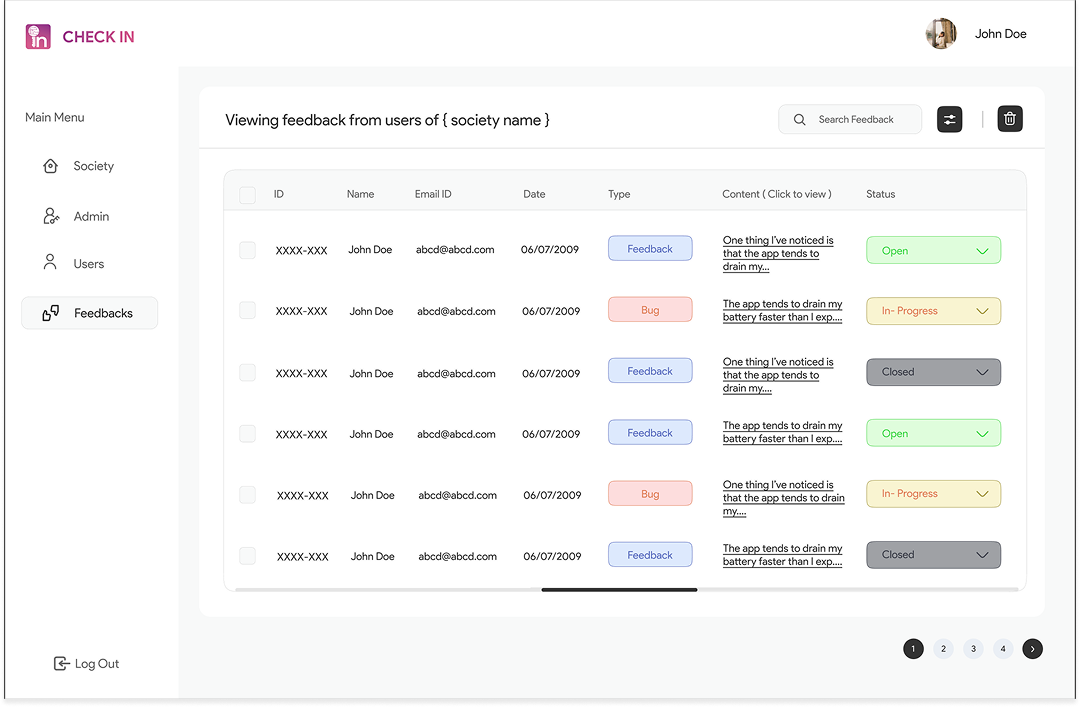Viewport: 1080px width, 707px height.
Task: Select the Feedbacks menu item
Action: (x=90, y=314)
